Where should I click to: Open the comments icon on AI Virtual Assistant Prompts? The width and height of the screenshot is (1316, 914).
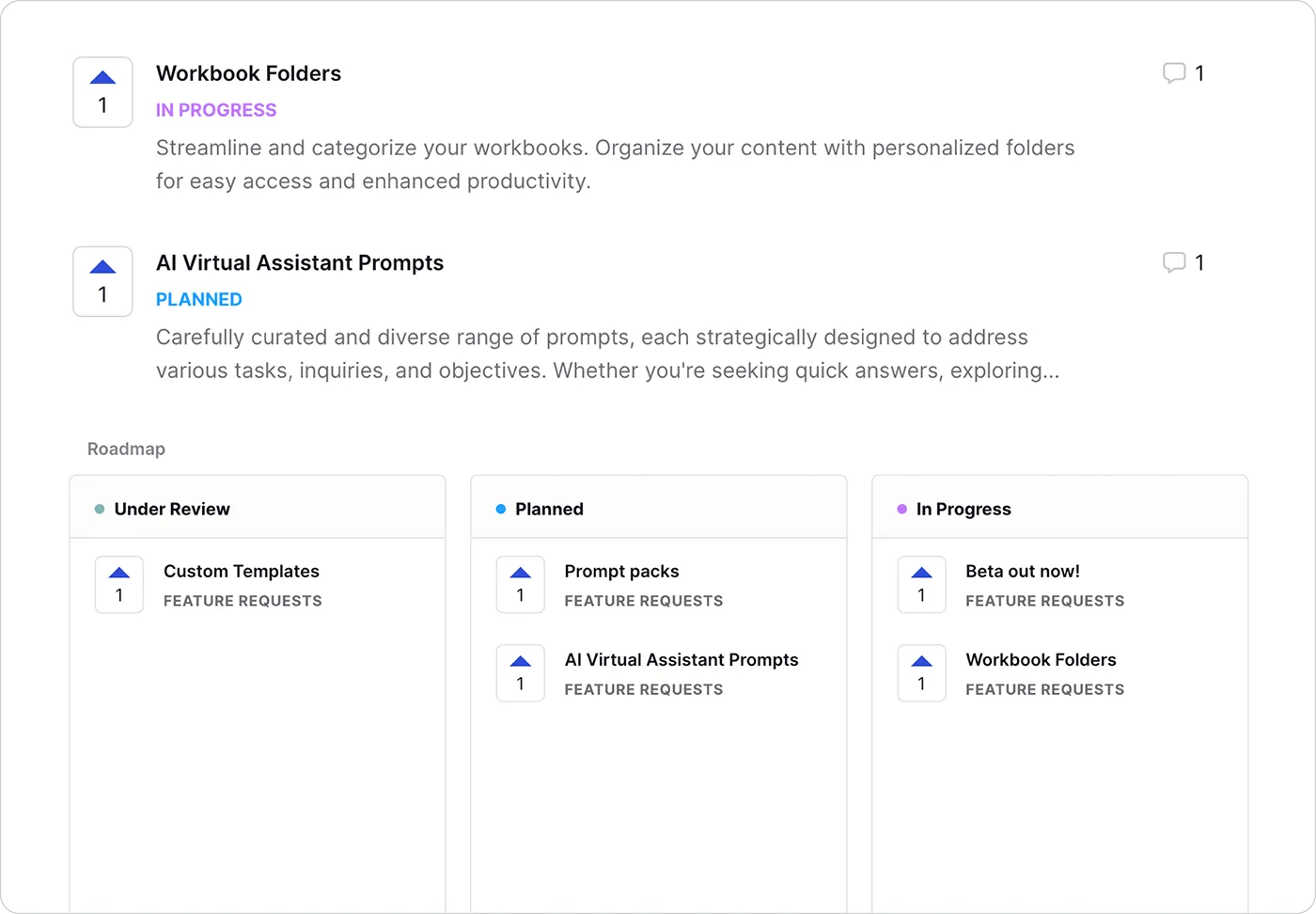[1174, 262]
